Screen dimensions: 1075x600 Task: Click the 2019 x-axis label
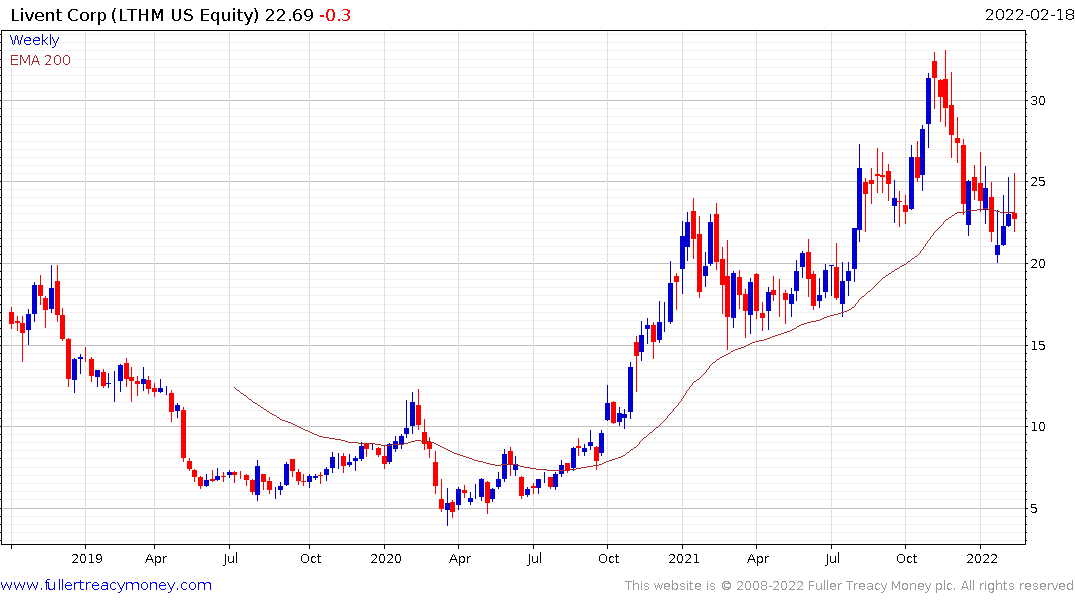tap(87, 558)
